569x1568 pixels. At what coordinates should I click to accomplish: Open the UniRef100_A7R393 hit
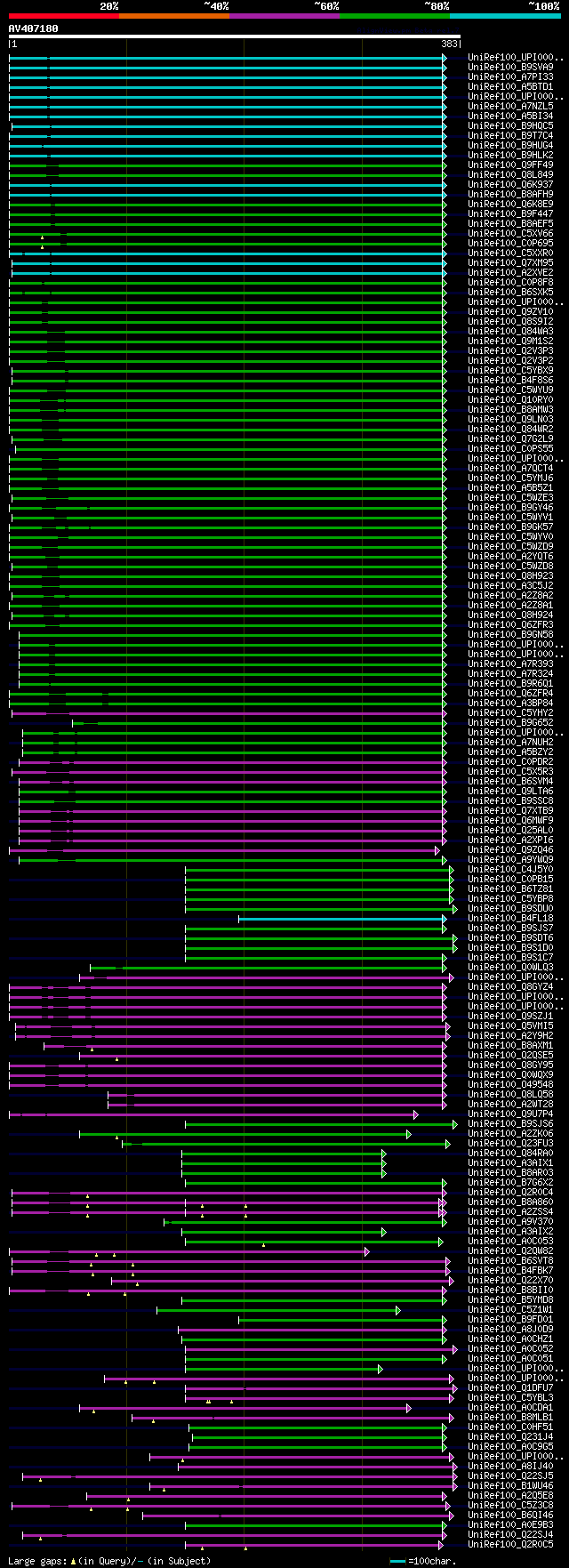pos(510,663)
